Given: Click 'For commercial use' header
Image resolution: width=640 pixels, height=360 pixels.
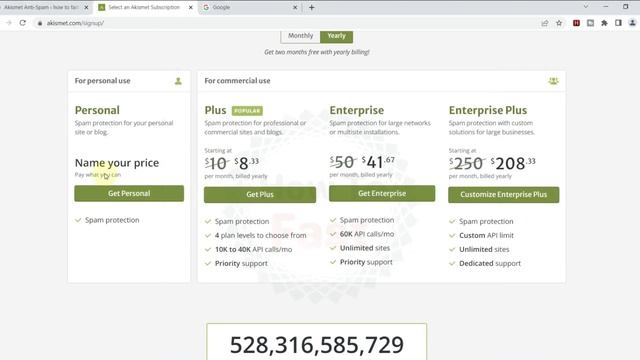Looking at the screenshot, I should pyautogui.click(x=237, y=81).
